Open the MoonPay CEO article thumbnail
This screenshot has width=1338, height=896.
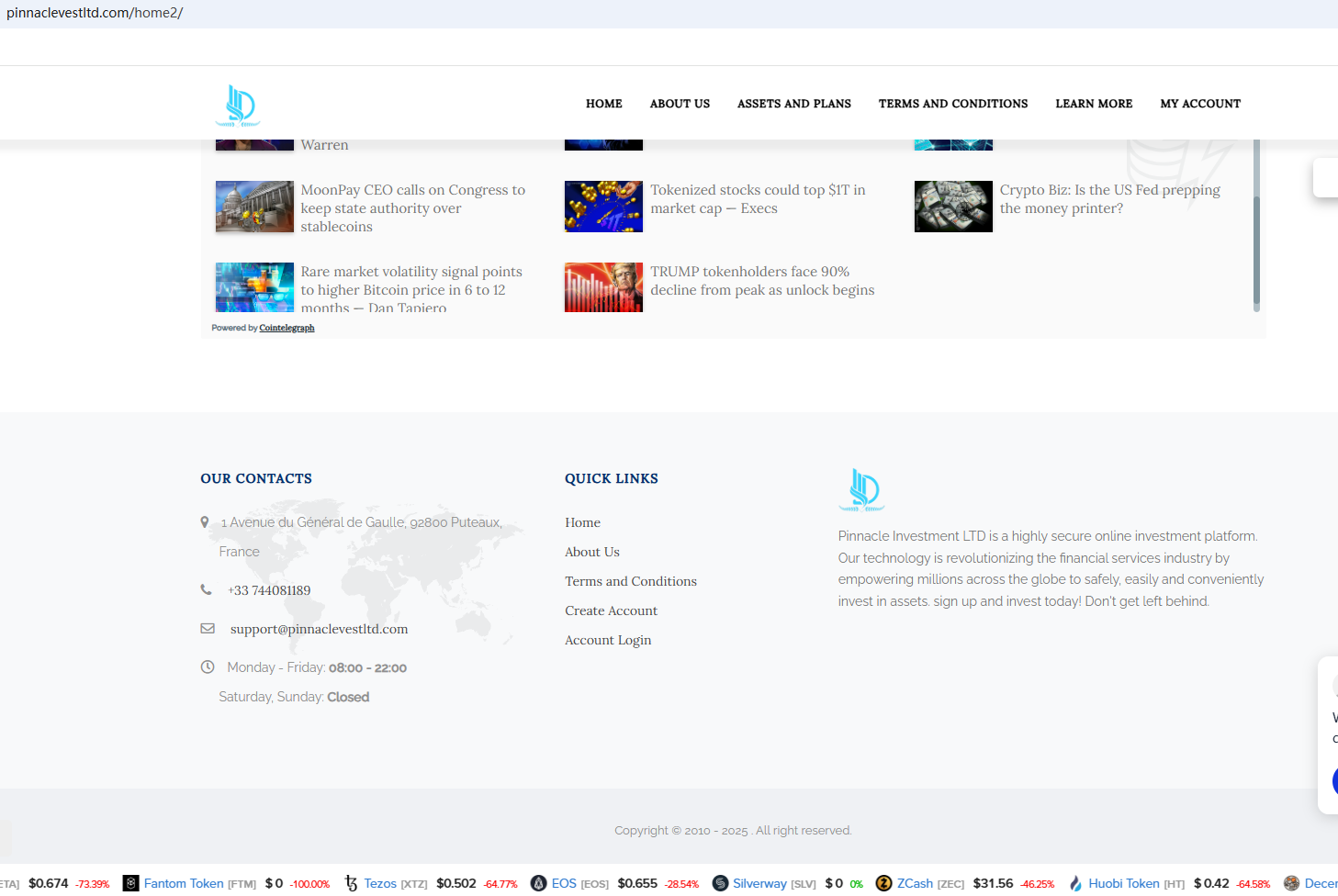pos(254,207)
